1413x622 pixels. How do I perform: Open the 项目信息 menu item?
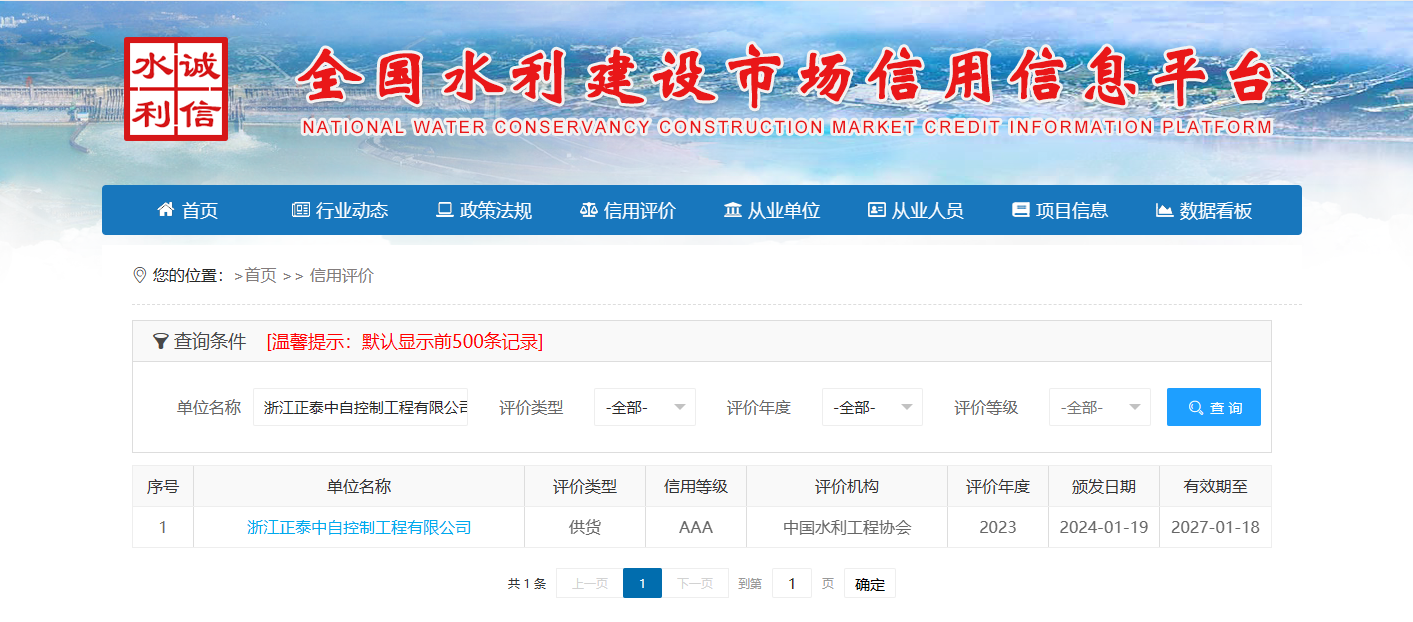tap(1060, 210)
